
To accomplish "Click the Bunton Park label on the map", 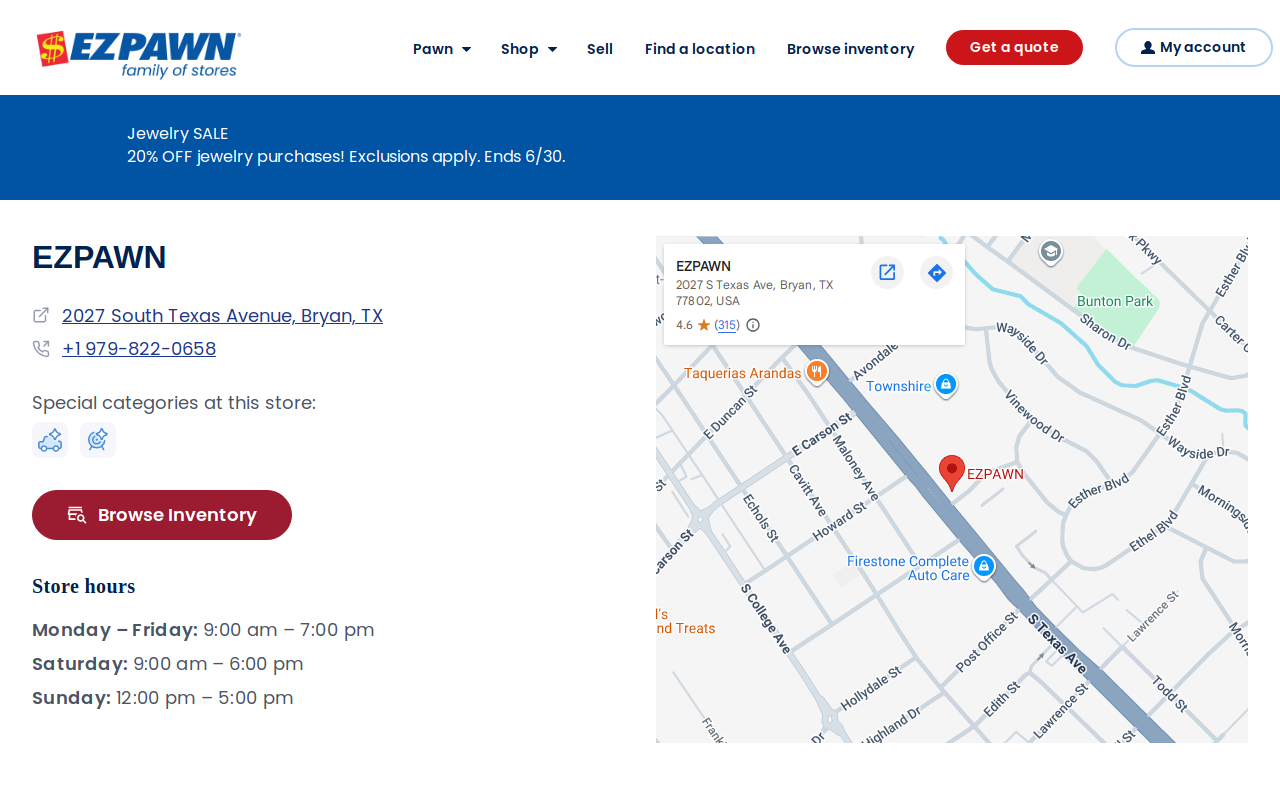I will [1115, 301].
